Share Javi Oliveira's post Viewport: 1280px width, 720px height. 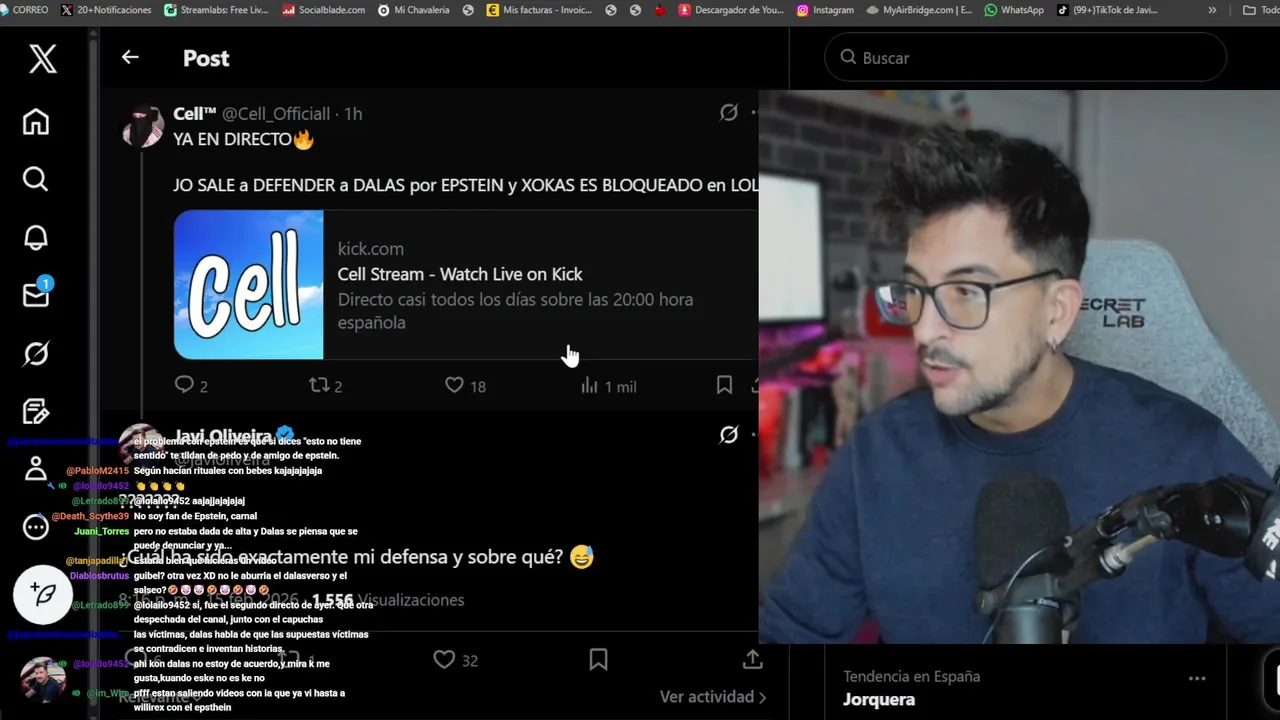[x=753, y=660]
